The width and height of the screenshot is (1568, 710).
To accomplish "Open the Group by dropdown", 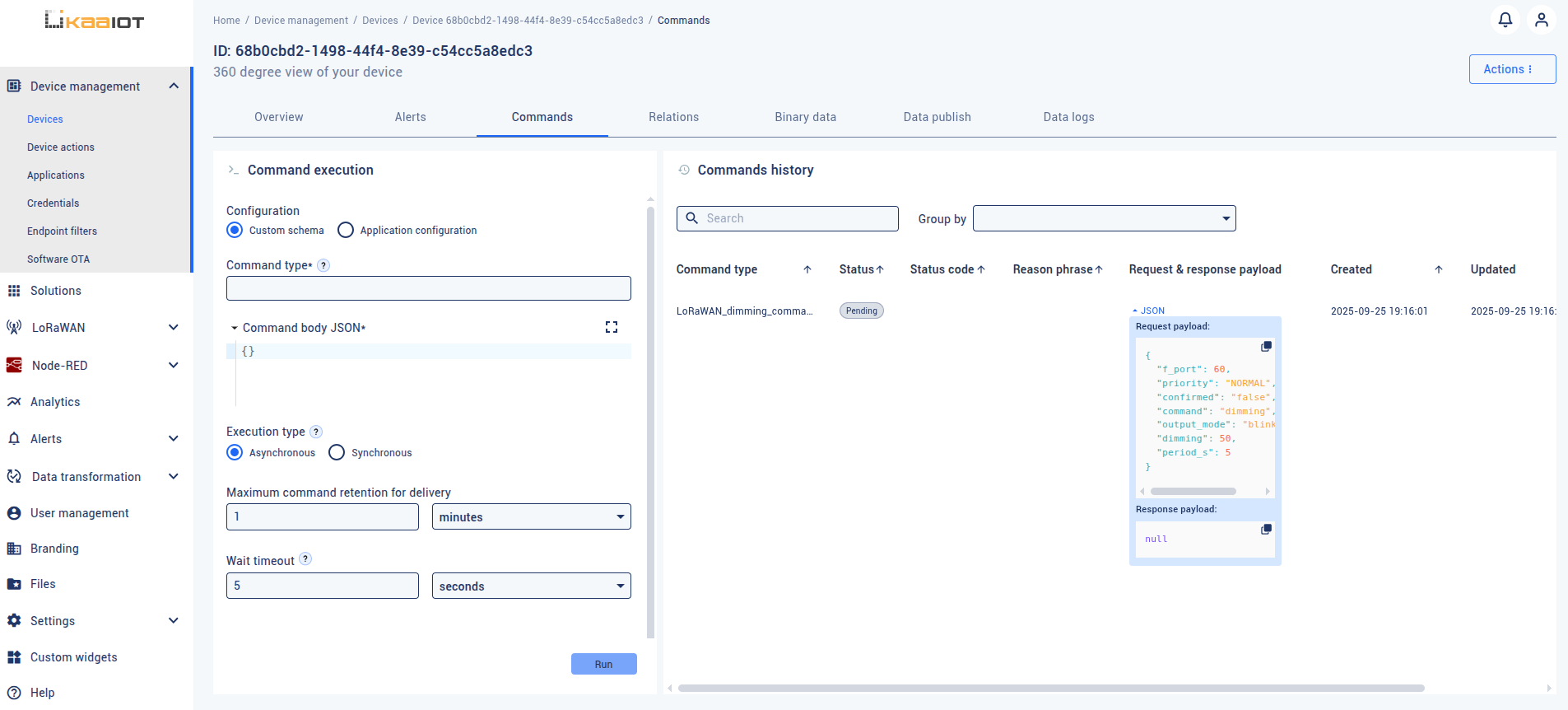I will pos(1104,219).
